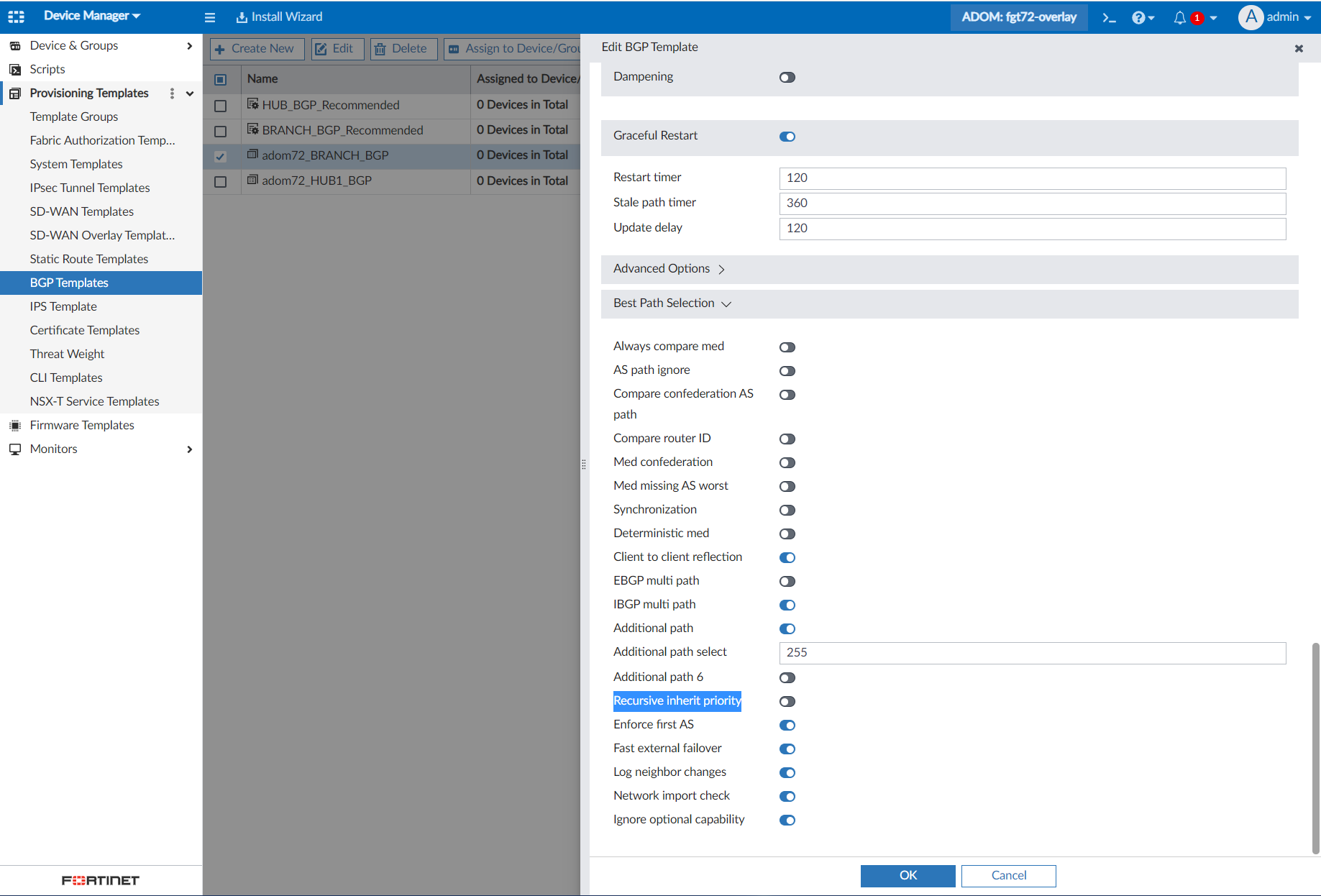Turn off Client to client reflection

coord(787,557)
